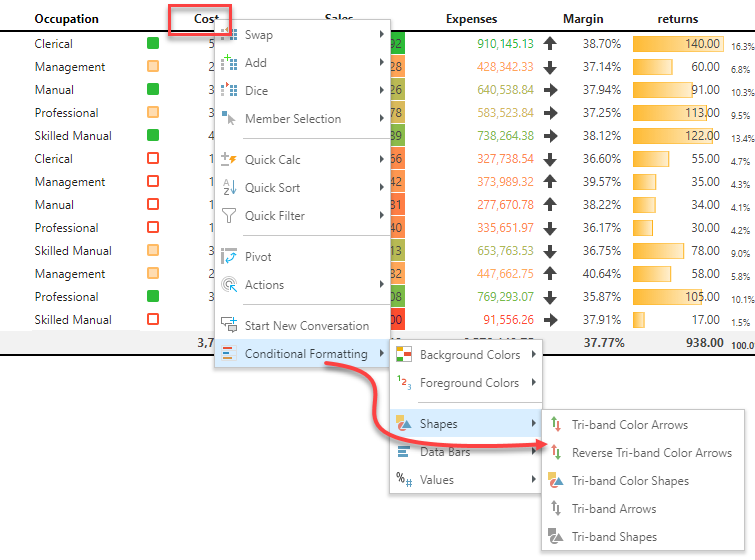
Task: Click the 17.00 returns data bar
Action: pyautogui.click(x=638, y=320)
